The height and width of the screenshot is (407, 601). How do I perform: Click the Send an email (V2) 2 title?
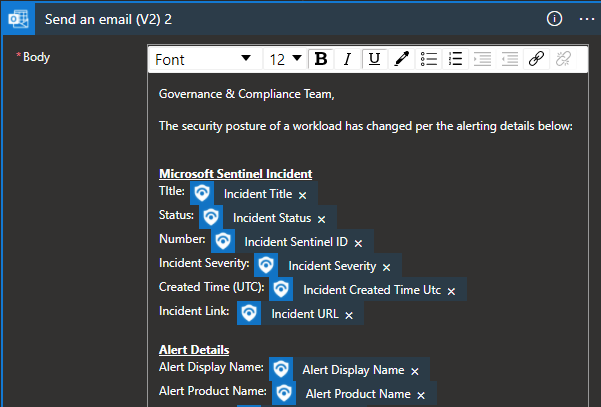click(108, 19)
